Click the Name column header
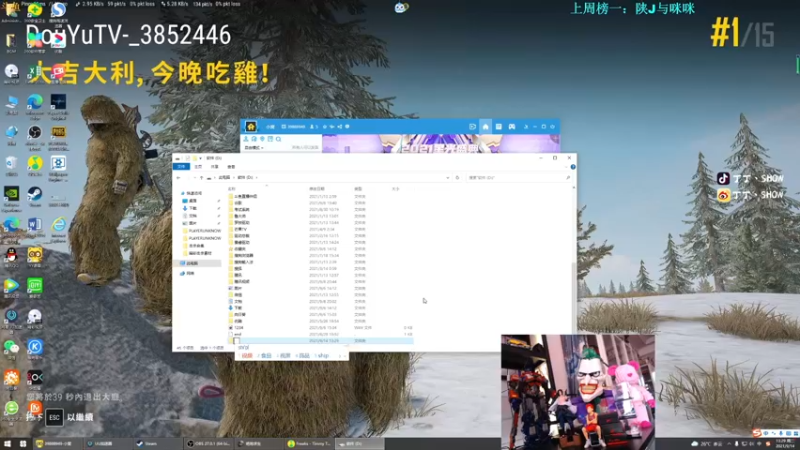800x450 pixels. [232, 189]
